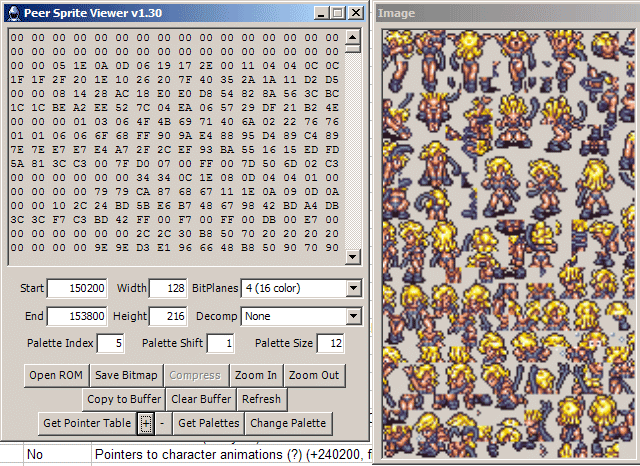
Task: Click the Width input field
Action: [168, 288]
